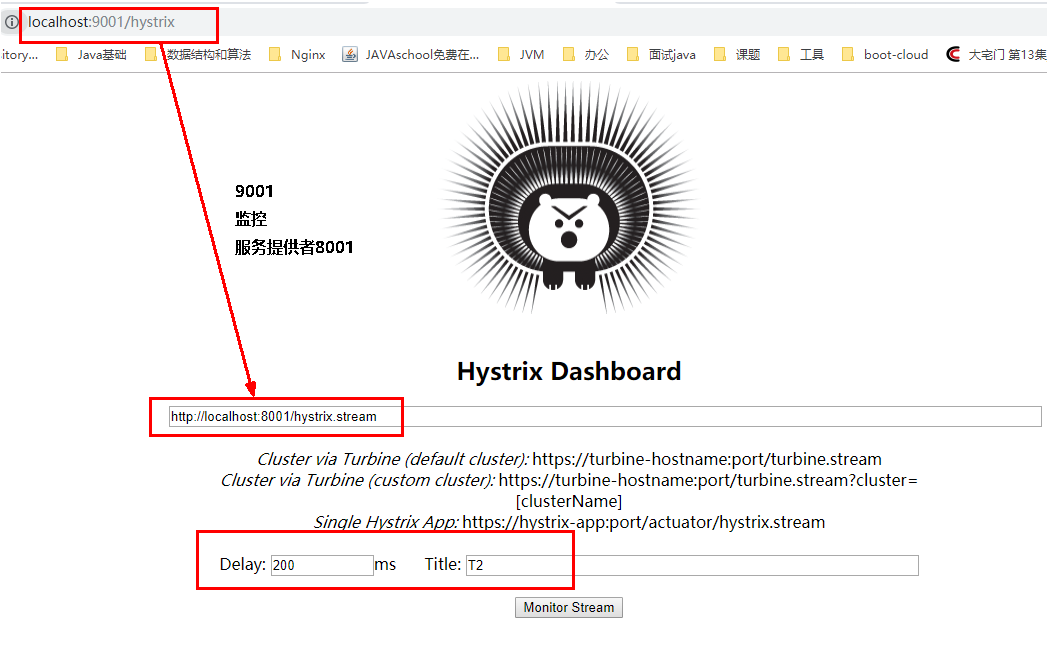Click the 'Title:' label
The image size is (1050, 648).
tap(443, 564)
